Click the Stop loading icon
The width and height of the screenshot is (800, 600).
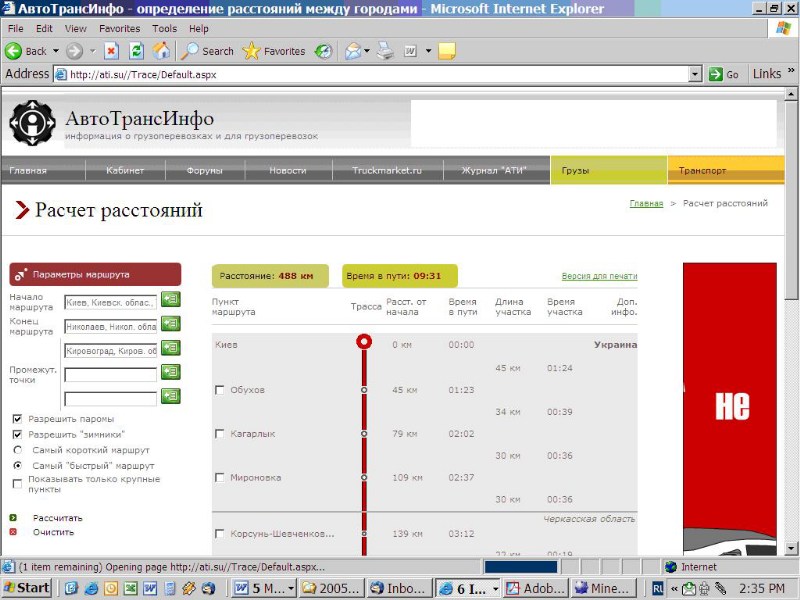pyautogui.click(x=112, y=51)
